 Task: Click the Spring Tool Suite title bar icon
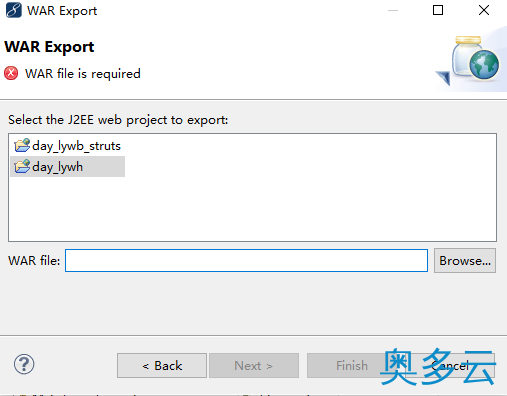(14, 10)
